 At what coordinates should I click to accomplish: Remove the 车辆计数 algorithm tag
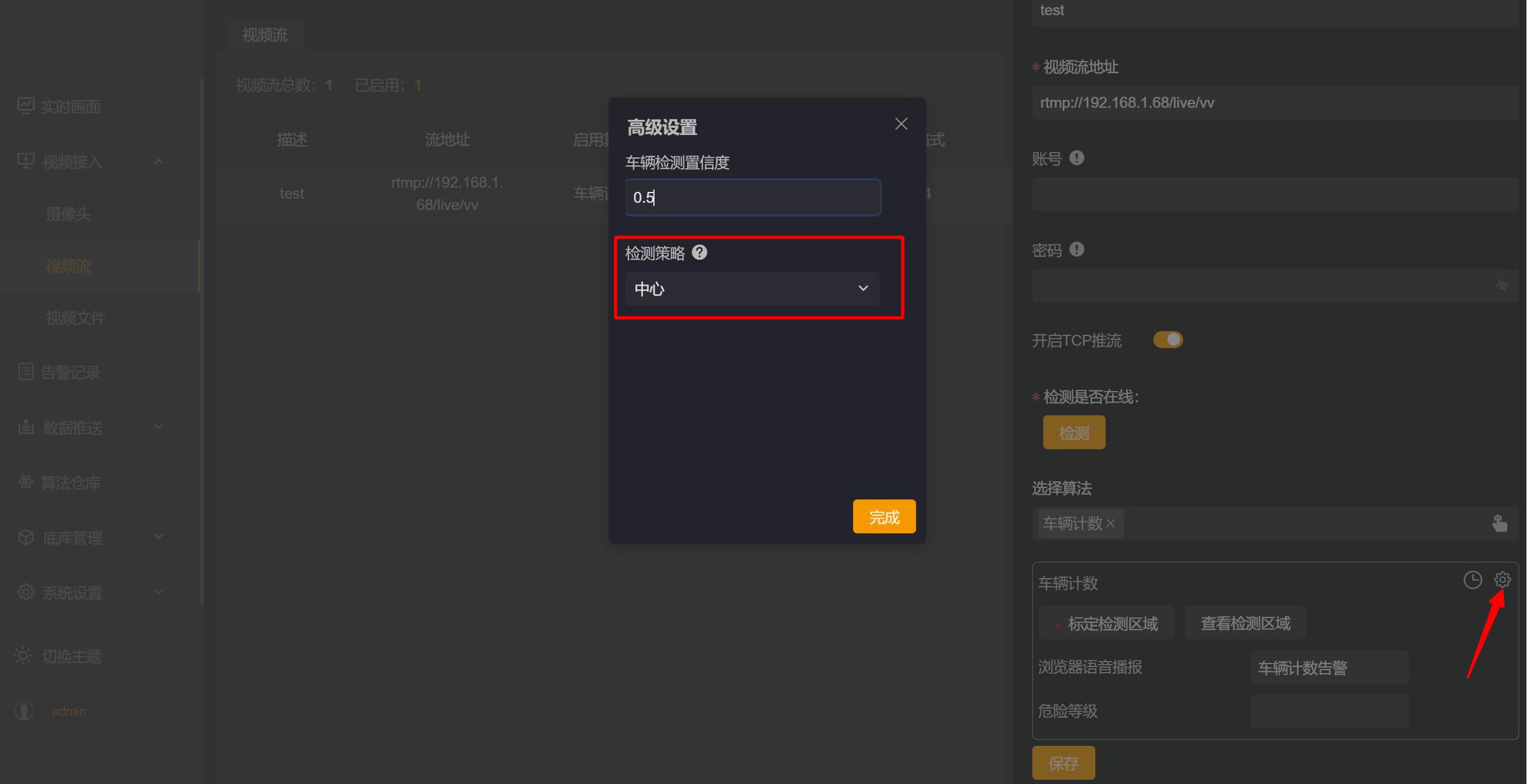(x=1110, y=524)
